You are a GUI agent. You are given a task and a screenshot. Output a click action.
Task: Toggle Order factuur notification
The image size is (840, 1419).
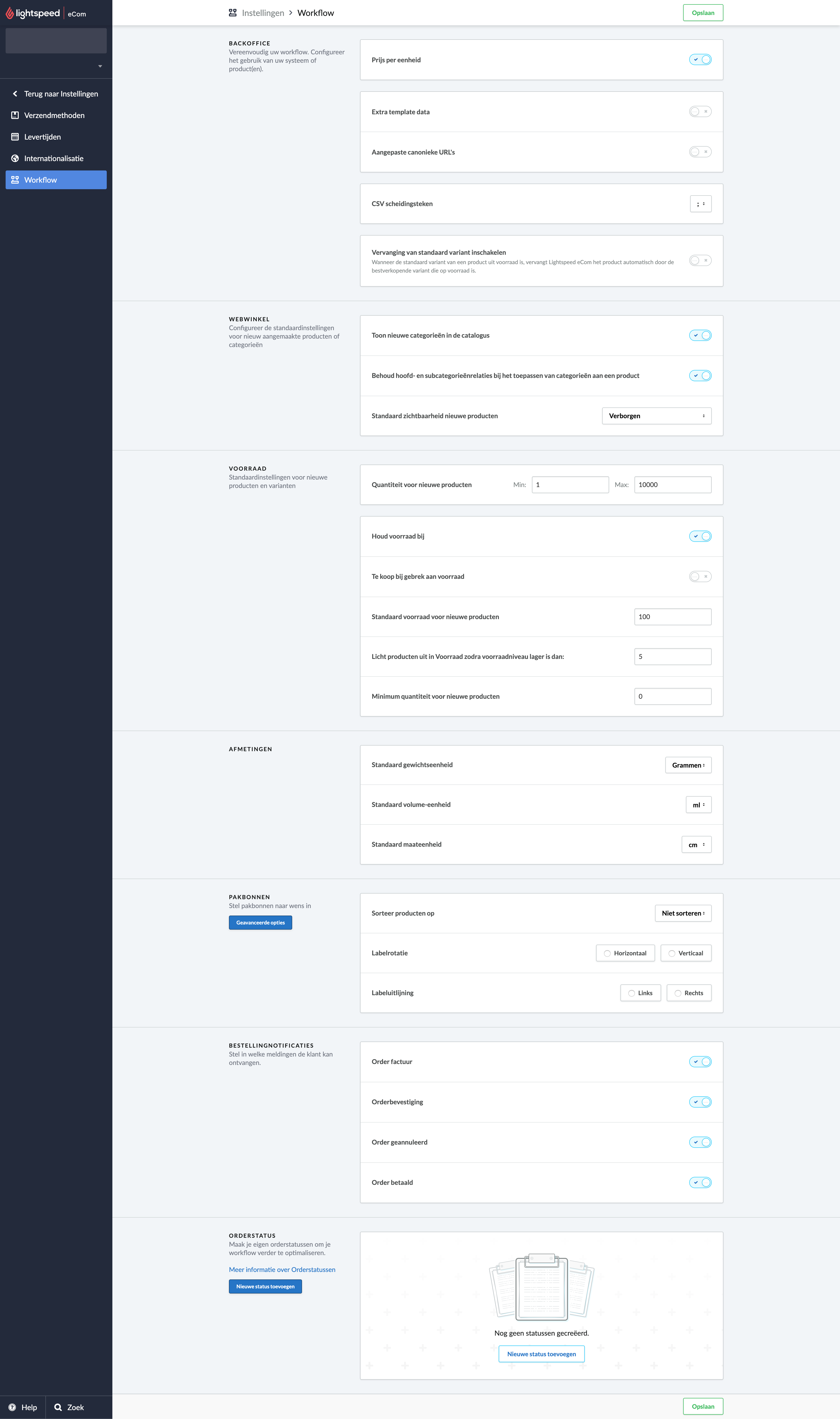(700, 1062)
